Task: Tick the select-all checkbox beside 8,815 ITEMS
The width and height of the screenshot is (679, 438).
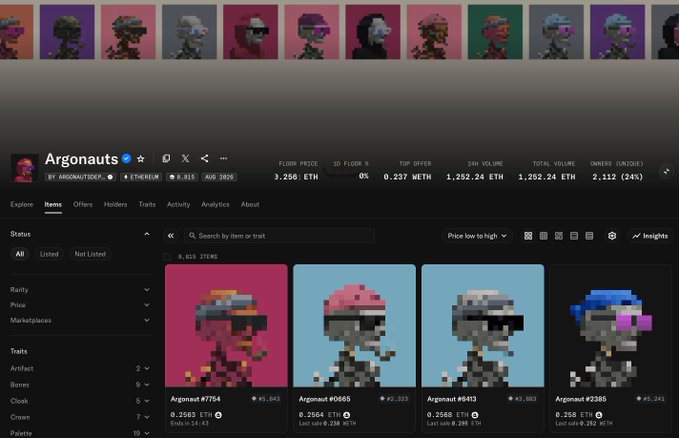Action: [167, 256]
